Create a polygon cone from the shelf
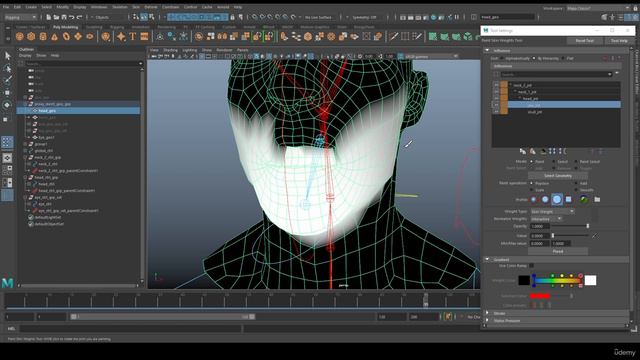This screenshot has height=360, width=640. (x=54, y=37)
